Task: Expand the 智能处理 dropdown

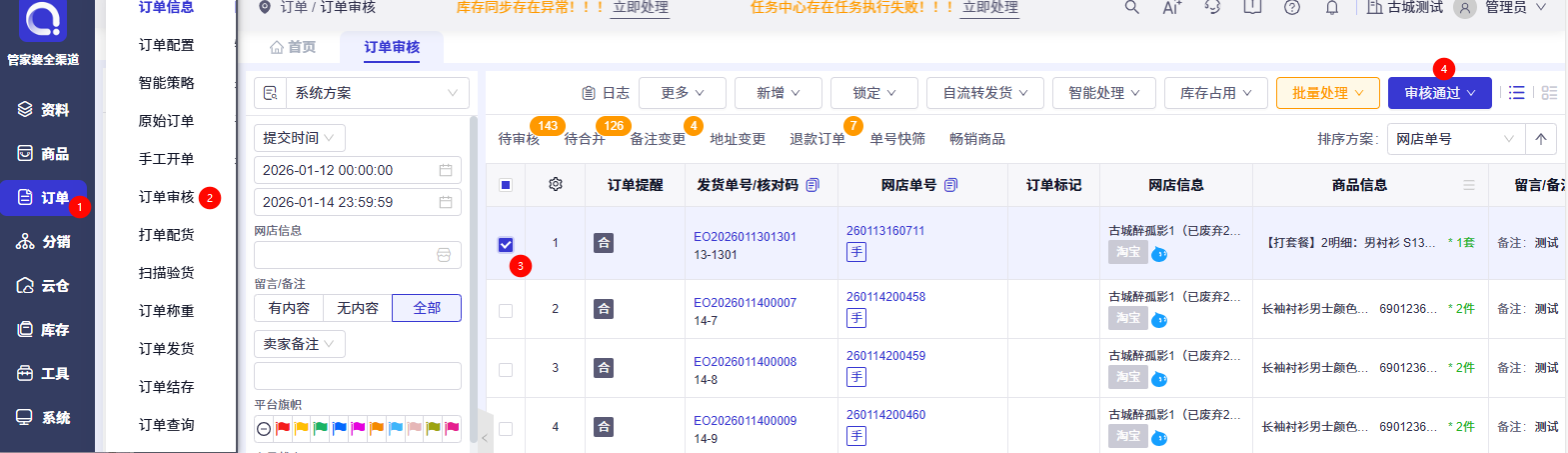Action: (1104, 93)
